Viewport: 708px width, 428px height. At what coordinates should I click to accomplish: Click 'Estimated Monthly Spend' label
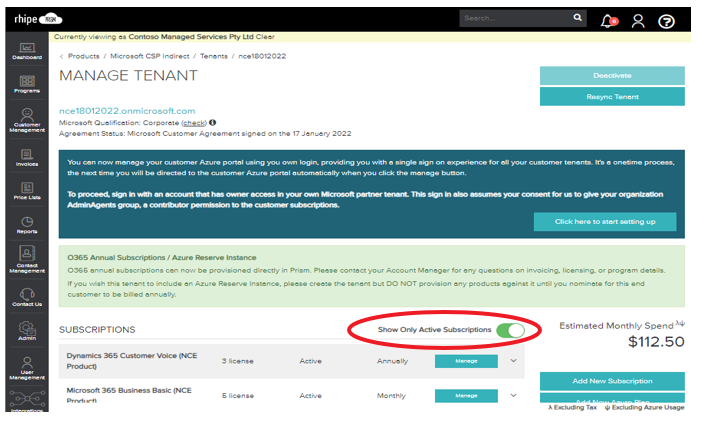coord(616,326)
